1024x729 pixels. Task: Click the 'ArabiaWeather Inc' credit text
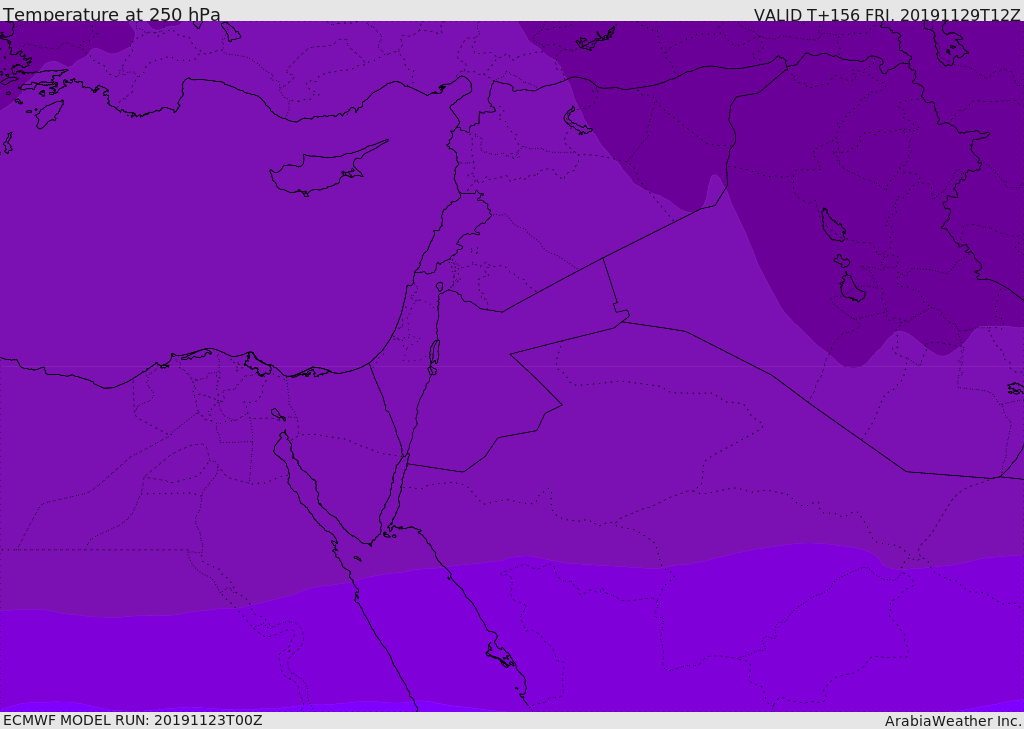952,721
